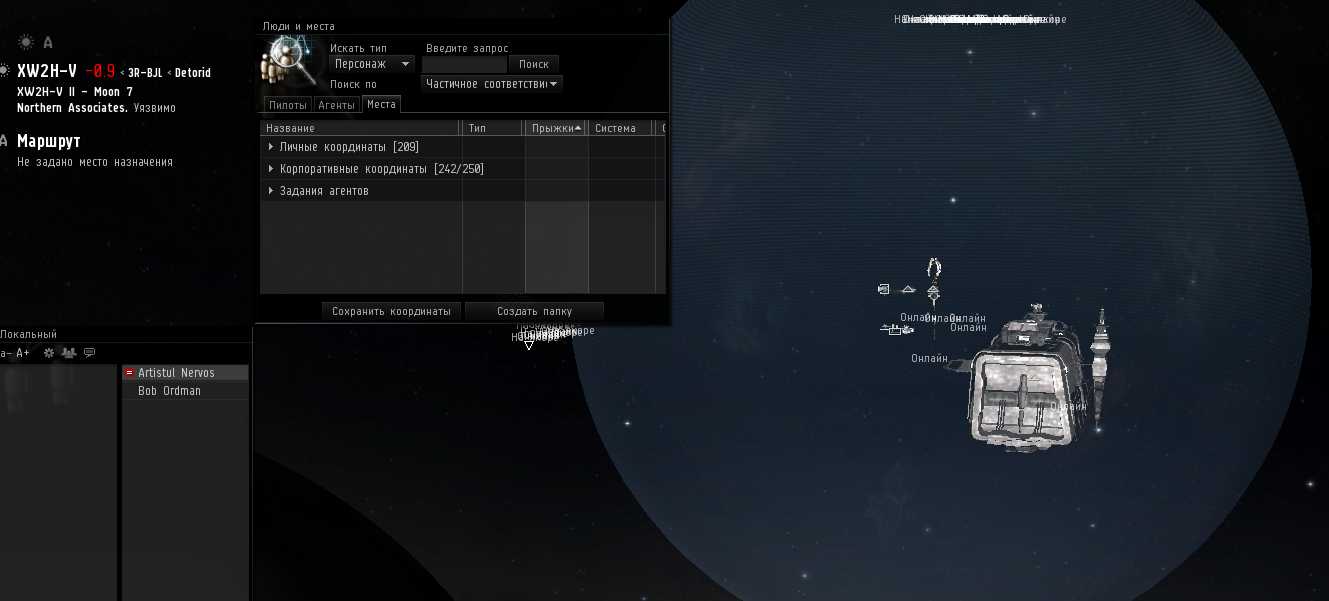Click the search query input field
Image resolution: width=1329 pixels, height=601 pixels.
coord(464,64)
